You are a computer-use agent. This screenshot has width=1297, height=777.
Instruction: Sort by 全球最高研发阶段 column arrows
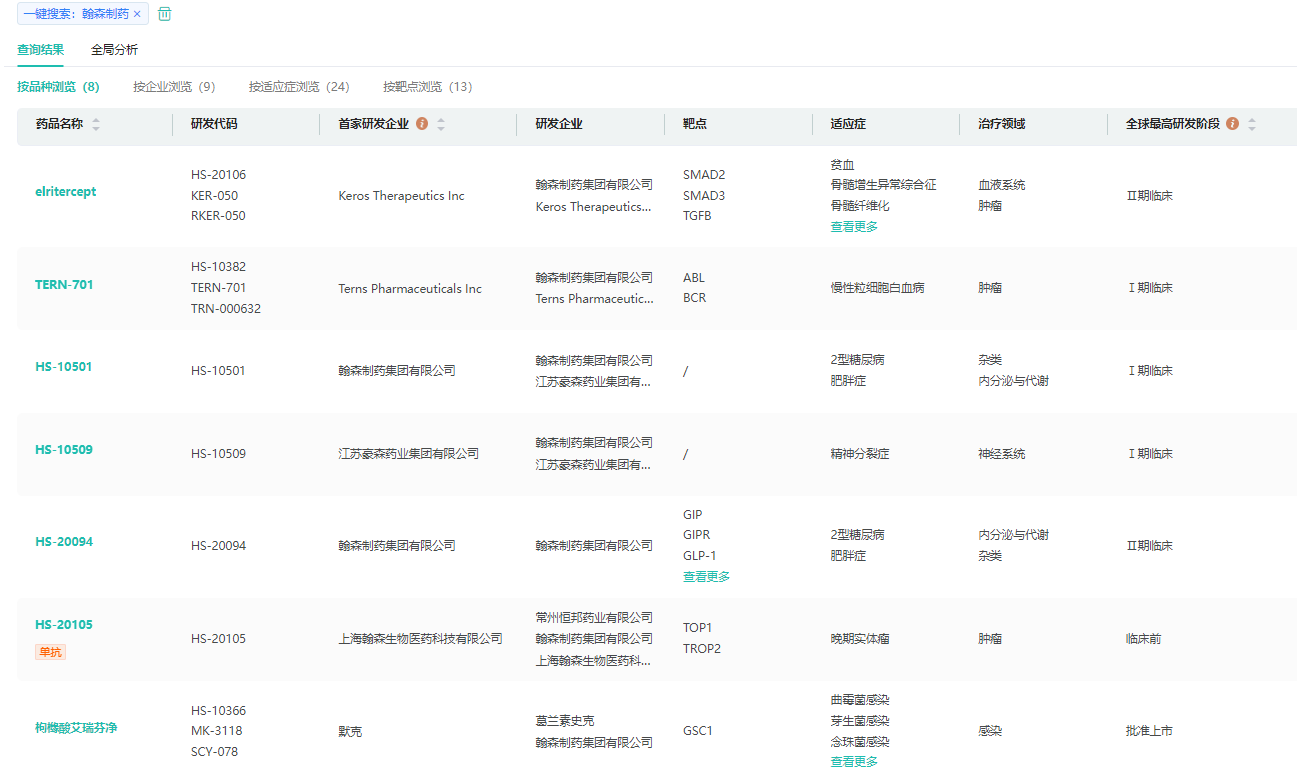tap(1251, 124)
